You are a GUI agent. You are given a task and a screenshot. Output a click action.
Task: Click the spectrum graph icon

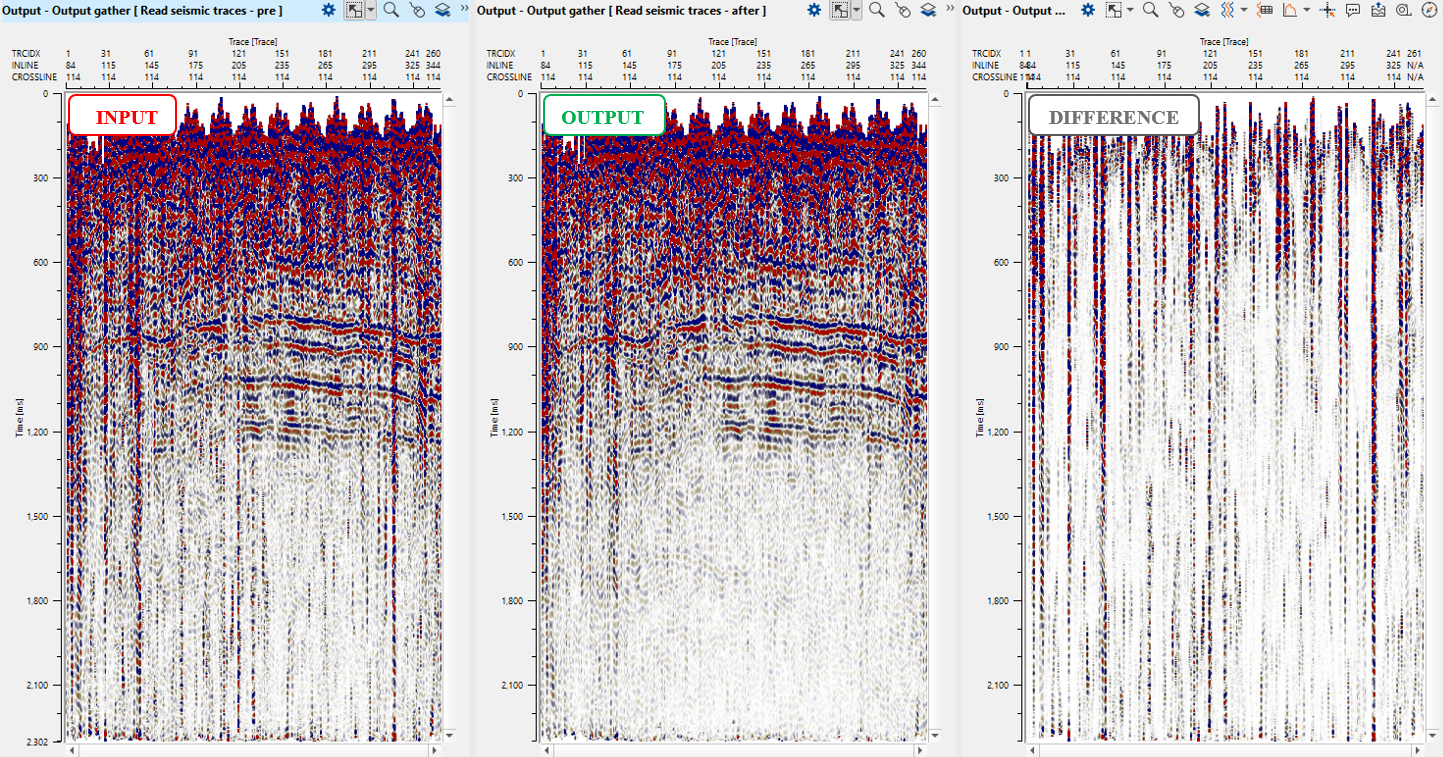[x=1291, y=10]
